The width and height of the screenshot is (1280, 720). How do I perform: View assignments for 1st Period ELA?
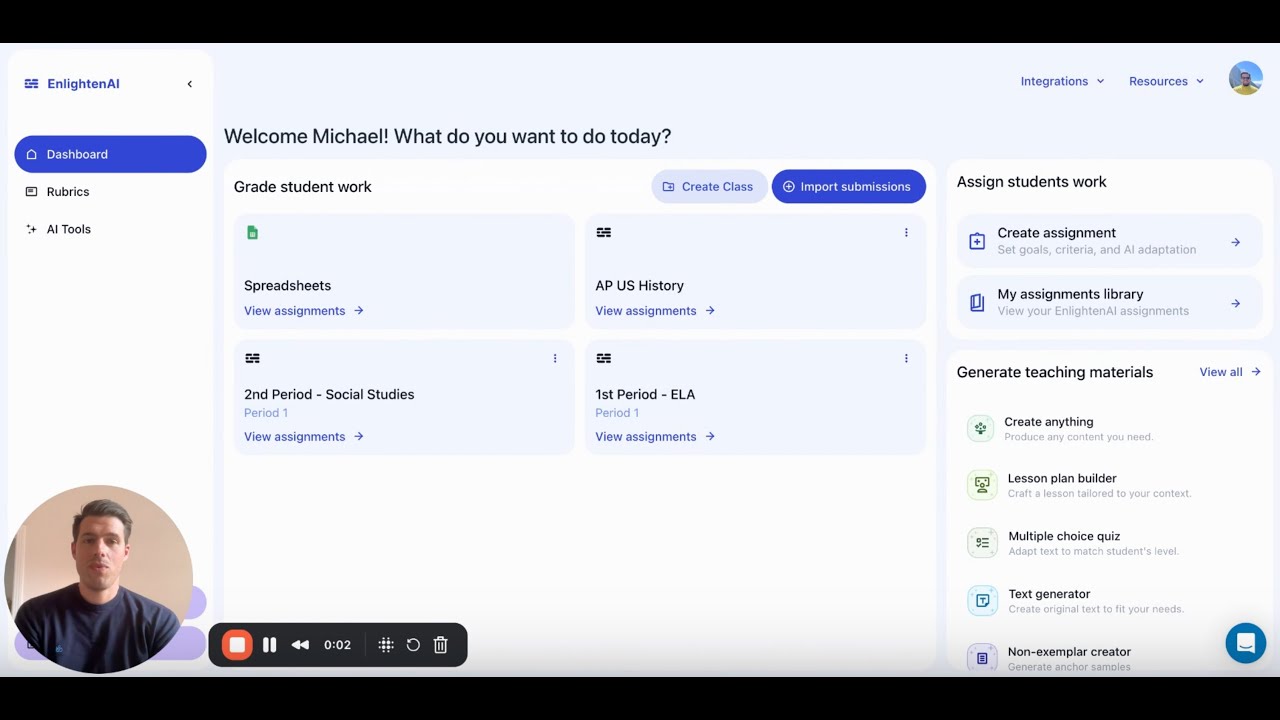(x=655, y=437)
